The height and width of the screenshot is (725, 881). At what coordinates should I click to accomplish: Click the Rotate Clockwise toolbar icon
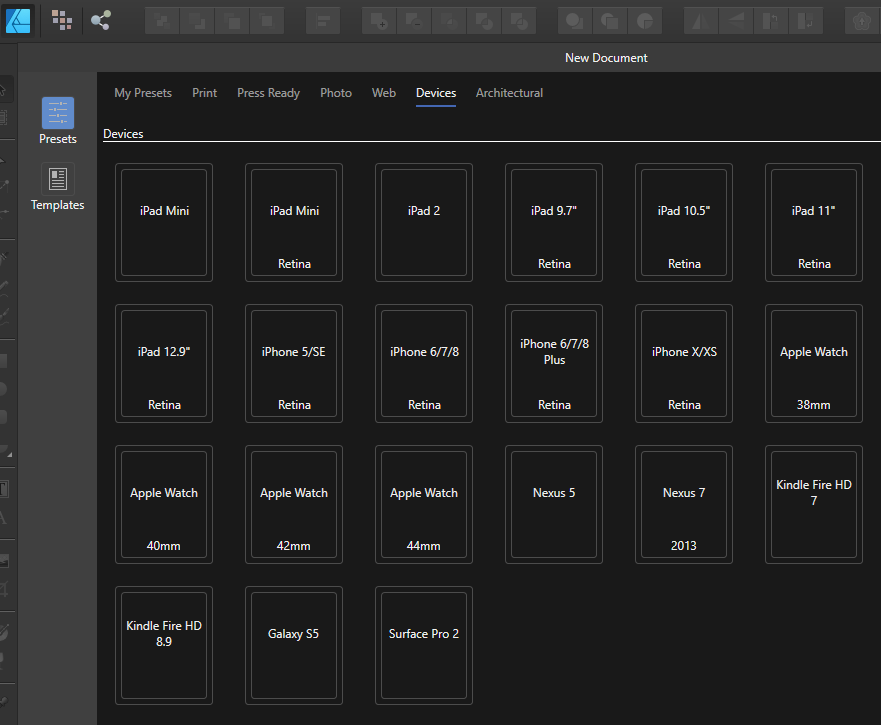coord(805,21)
